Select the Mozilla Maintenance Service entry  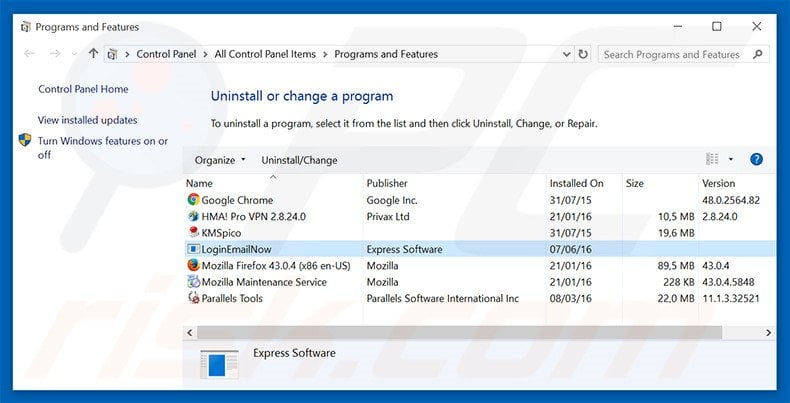pyautogui.click(x=264, y=282)
